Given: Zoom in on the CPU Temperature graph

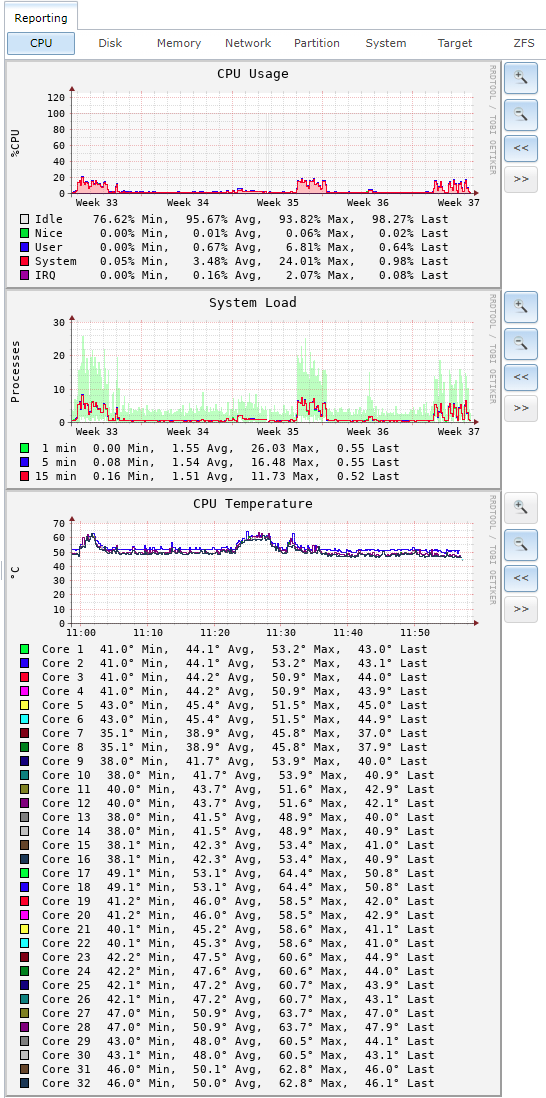Looking at the screenshot, I should tap(520, 507).
